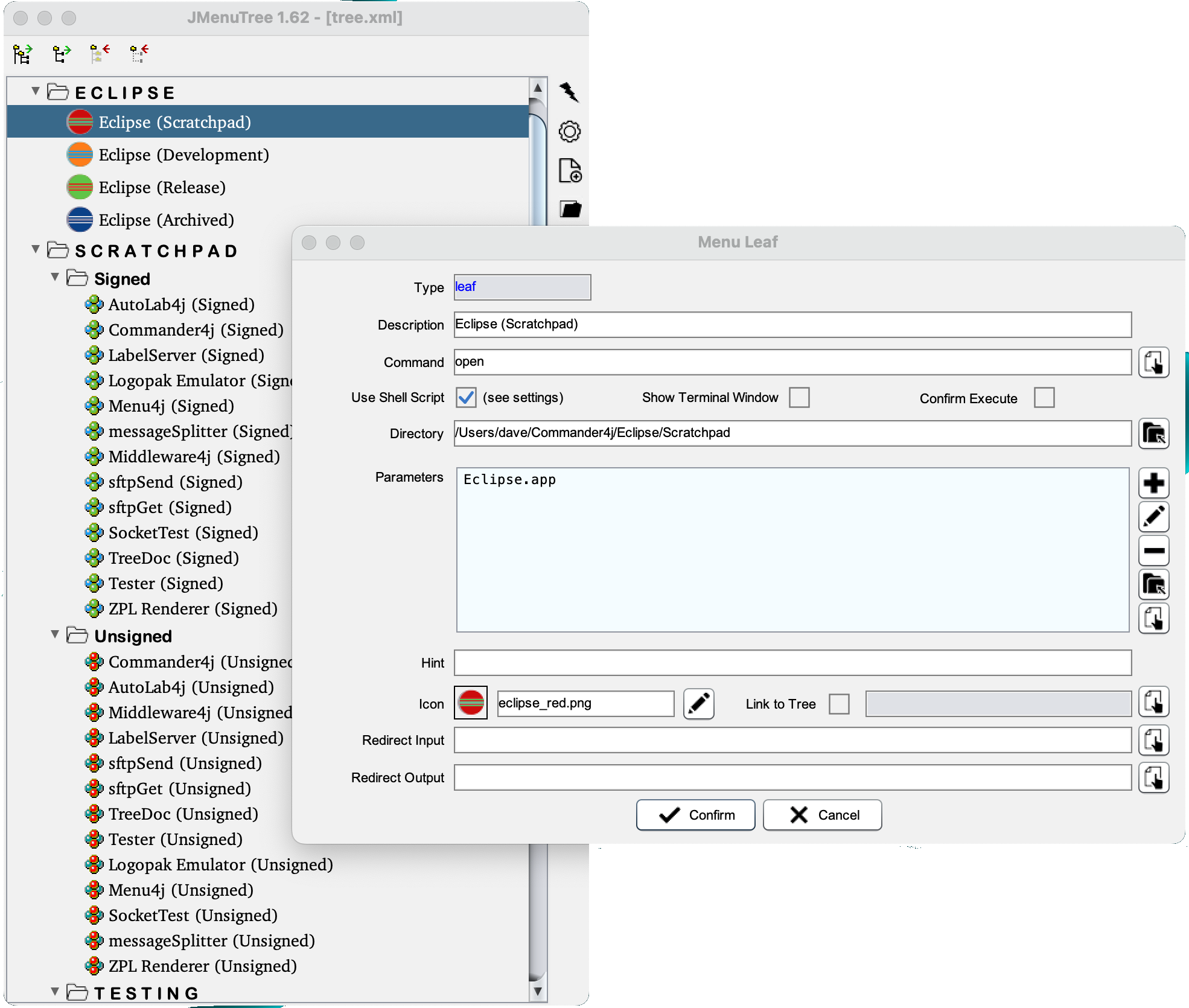The height and width of the screenshot is (1008, 1189).
Task: Open settings via the gear icon
Action: (569, 131)
